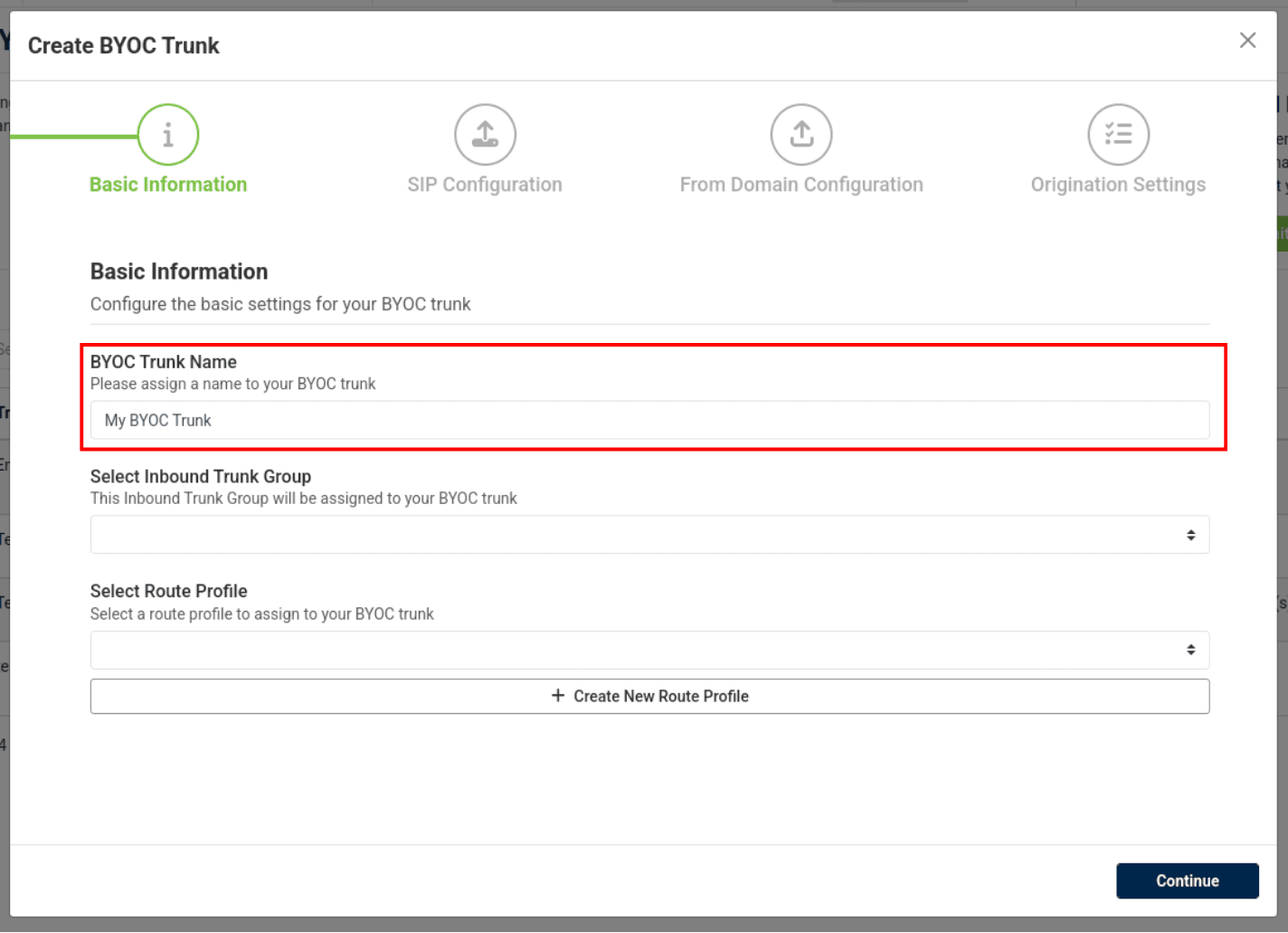Viewport: 1288px width, 933px height.
Task: Click the BYOC Trunk Name field label
Action: click(164, 362)
